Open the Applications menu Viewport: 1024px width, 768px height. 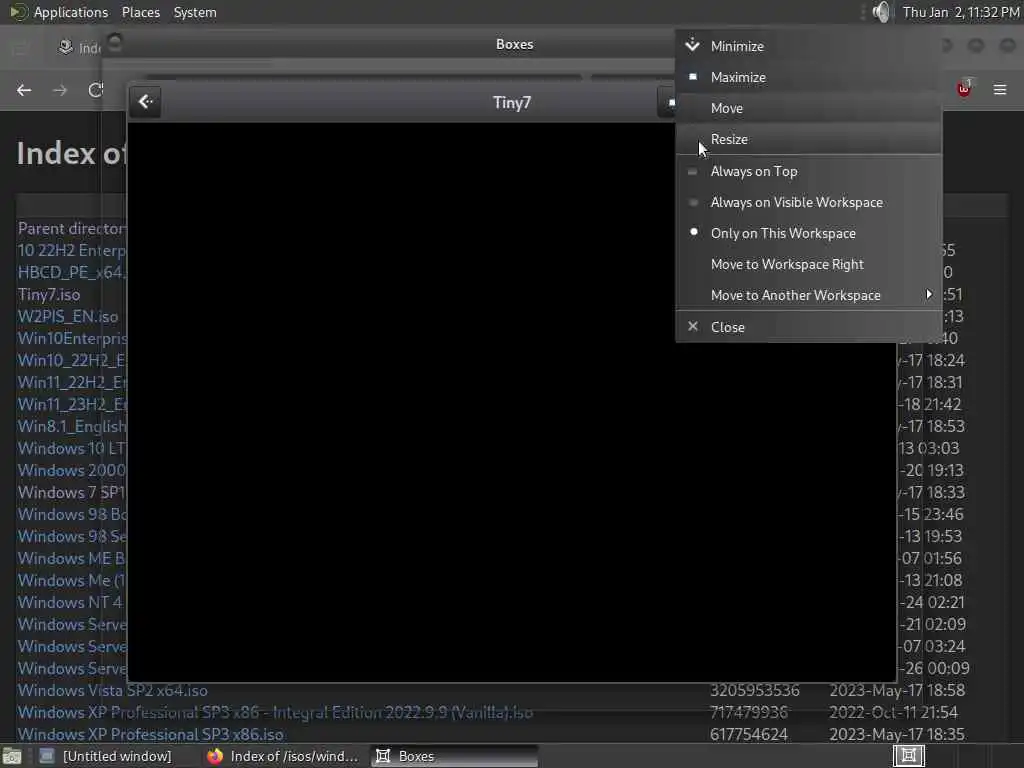[x=71, y=12]
